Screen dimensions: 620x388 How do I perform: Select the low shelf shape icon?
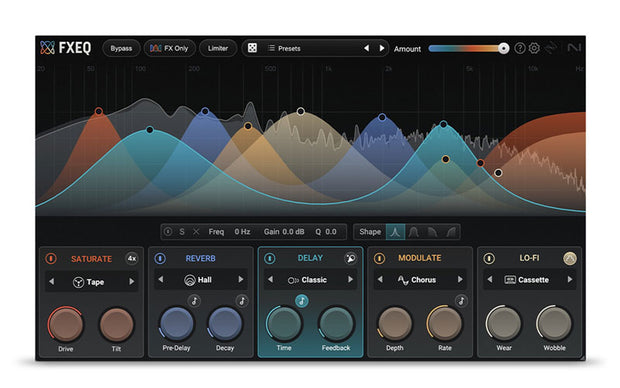coord(432,232)
